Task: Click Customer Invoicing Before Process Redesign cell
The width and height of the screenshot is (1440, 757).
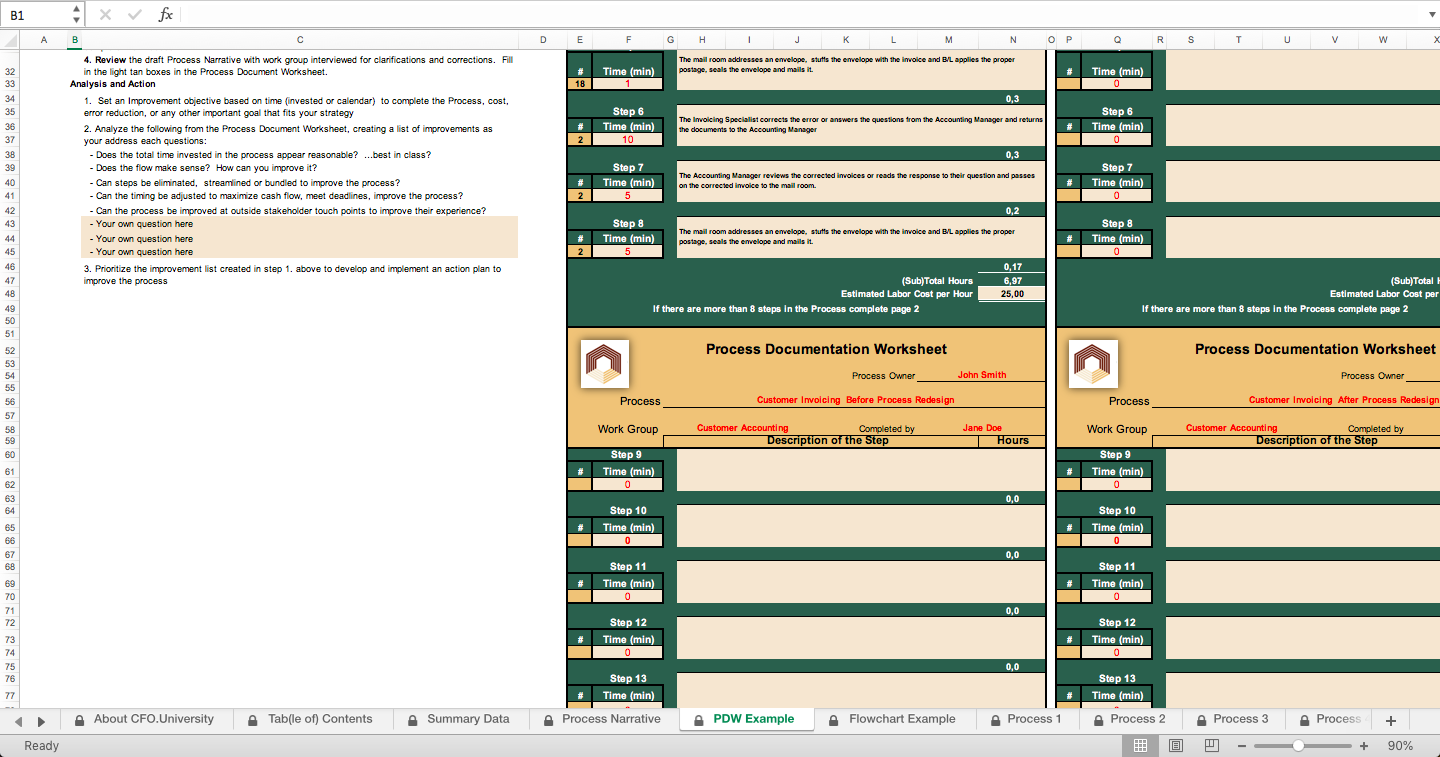Action: [x=855, y=400]
